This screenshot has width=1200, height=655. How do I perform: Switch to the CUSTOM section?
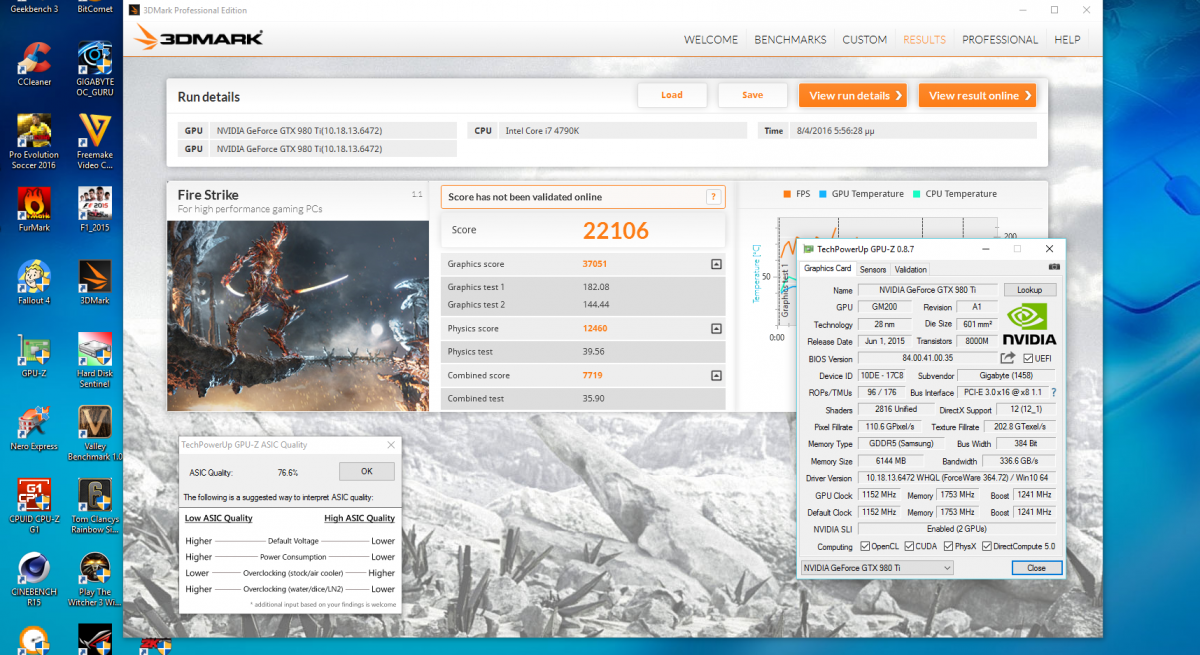coord(865,40)
